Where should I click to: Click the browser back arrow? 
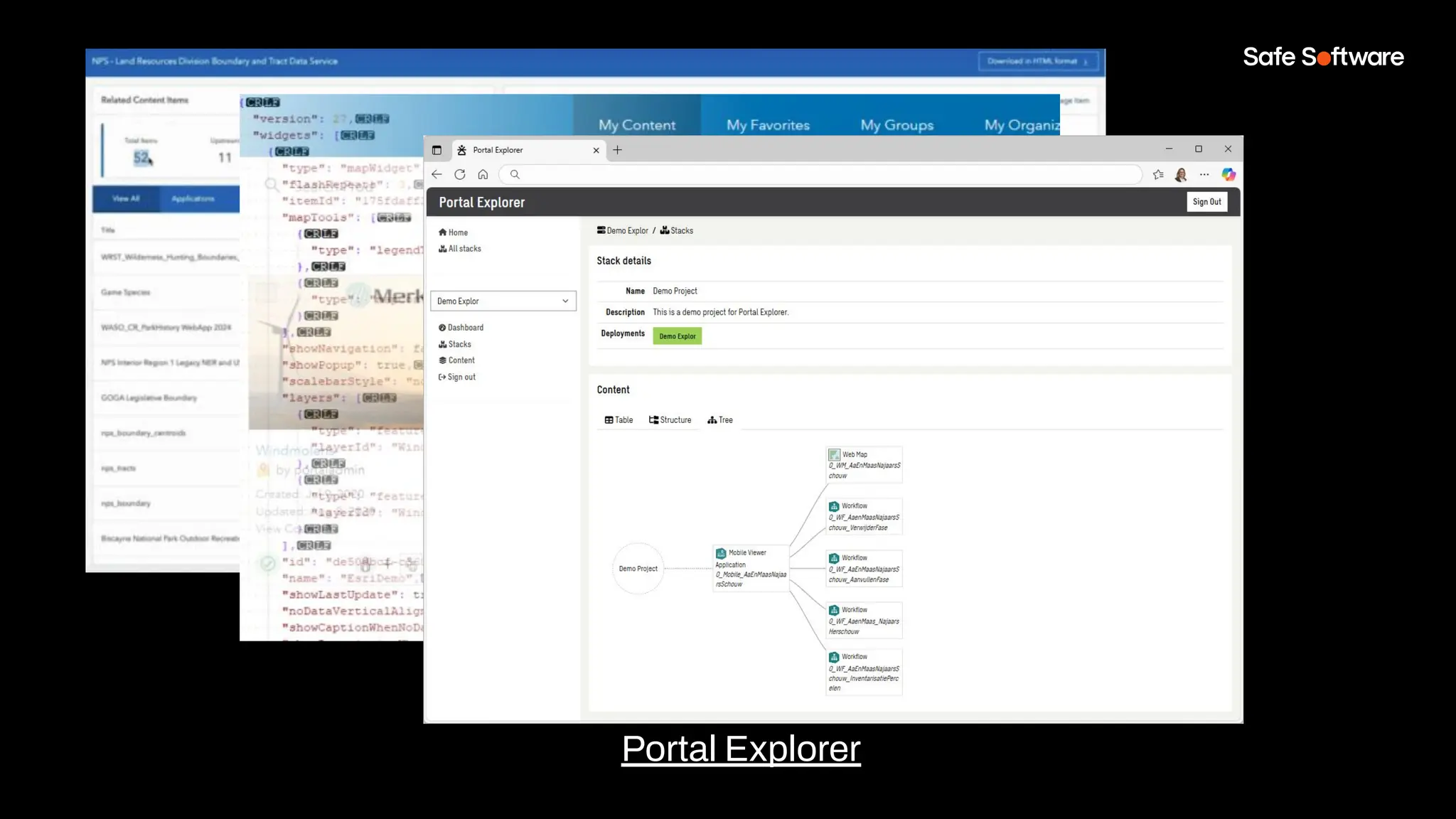pyautogui.click(x=437, y=174)
